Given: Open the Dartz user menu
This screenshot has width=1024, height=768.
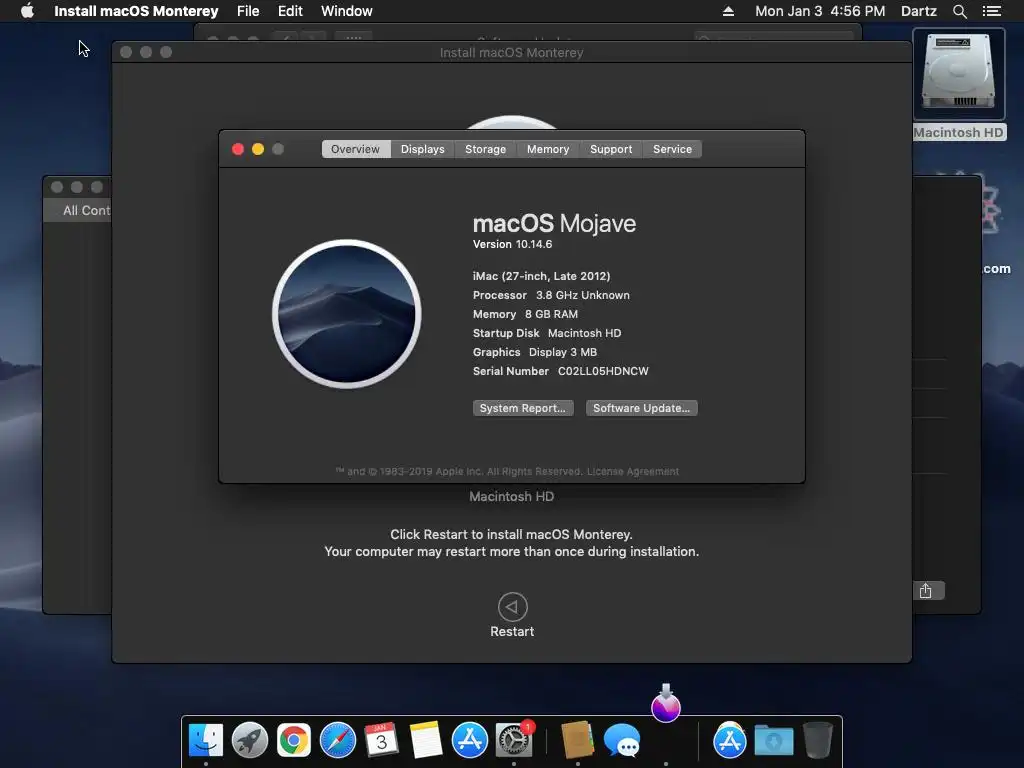Looking at the screenshot, I should click(x=919, y=11).
